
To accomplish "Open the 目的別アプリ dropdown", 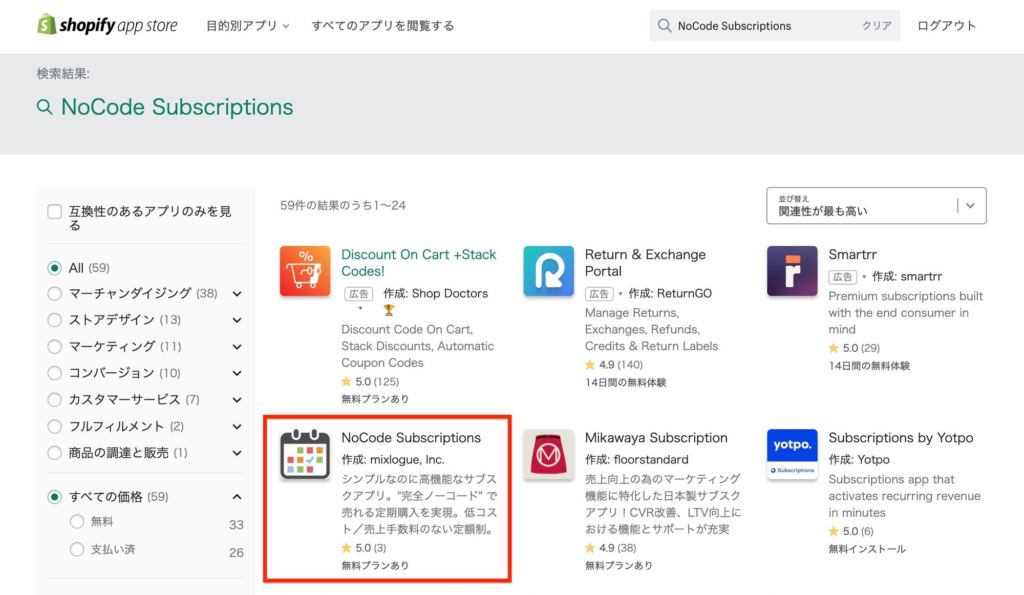I will tap(245, 25).
